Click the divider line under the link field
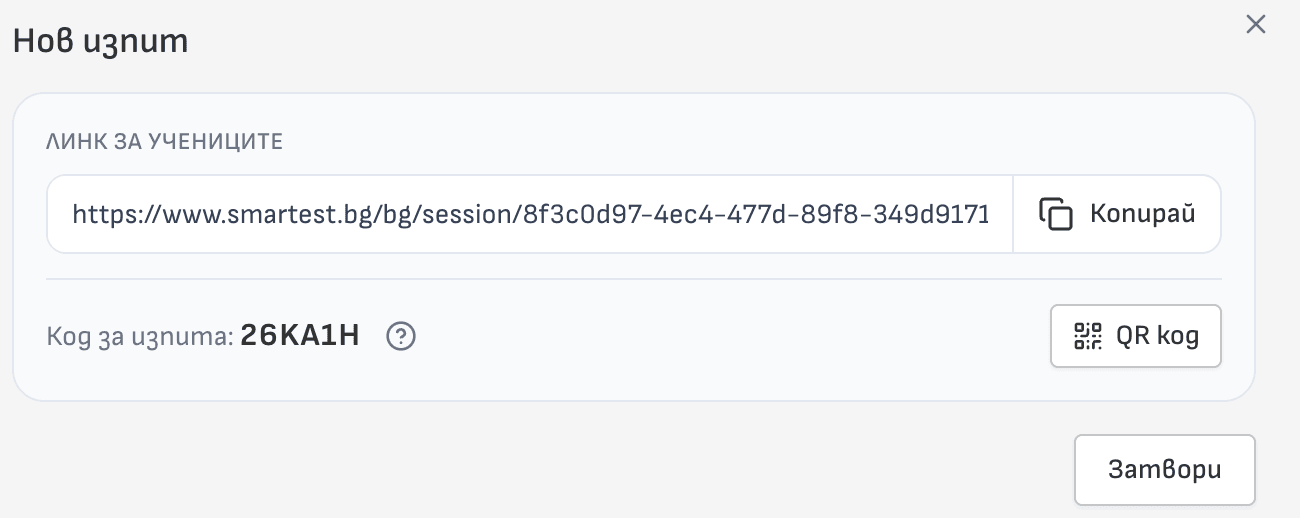 (x=634, y=278)
